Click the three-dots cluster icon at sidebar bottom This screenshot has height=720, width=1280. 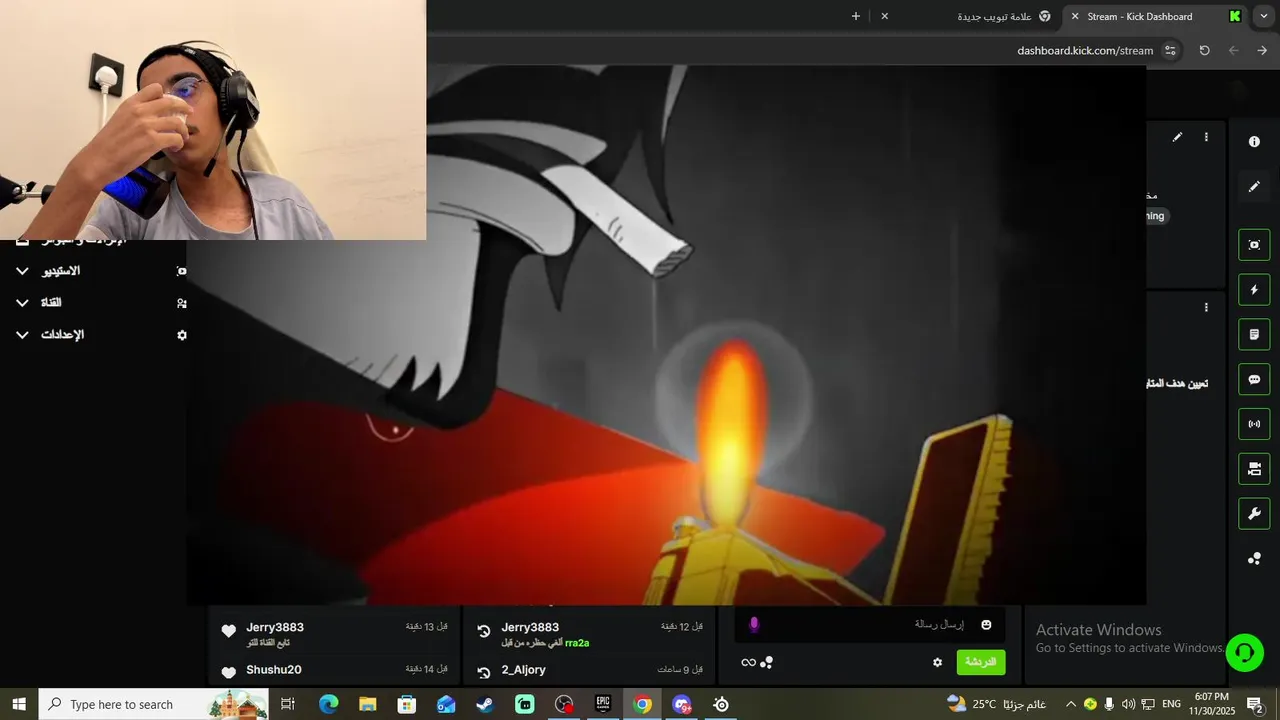coord(1254,559)
